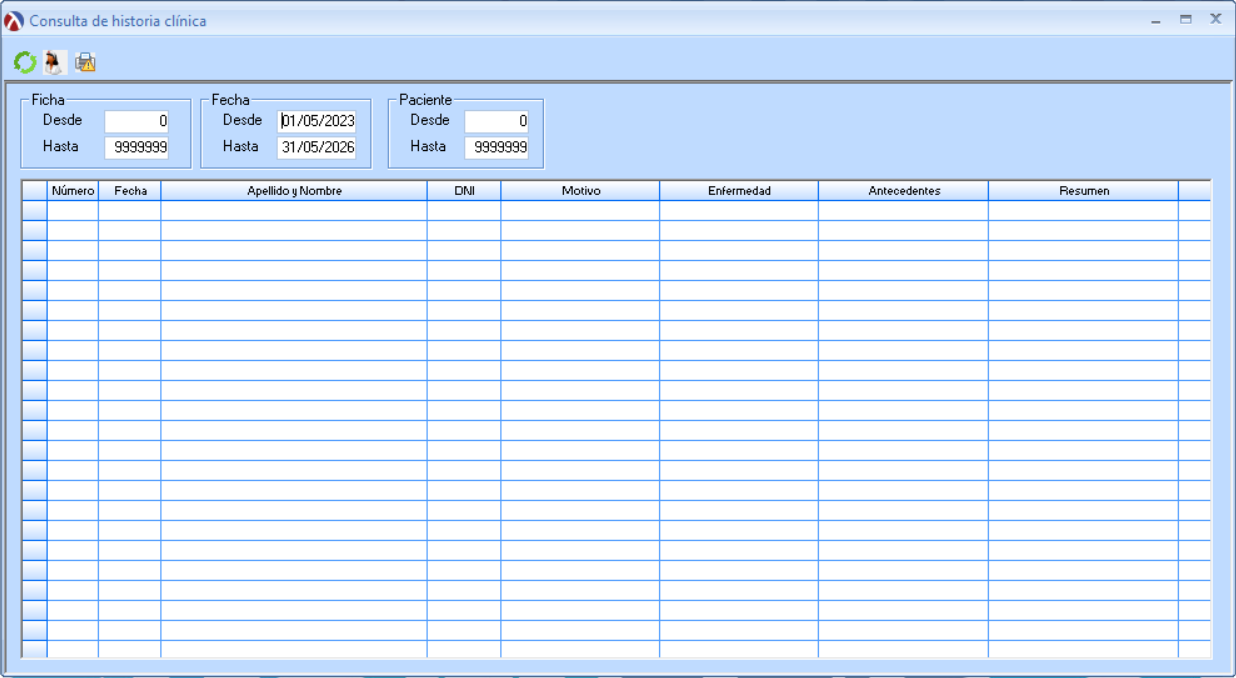
Task: Click the printer with warning icon
Action: pos(85,62)
